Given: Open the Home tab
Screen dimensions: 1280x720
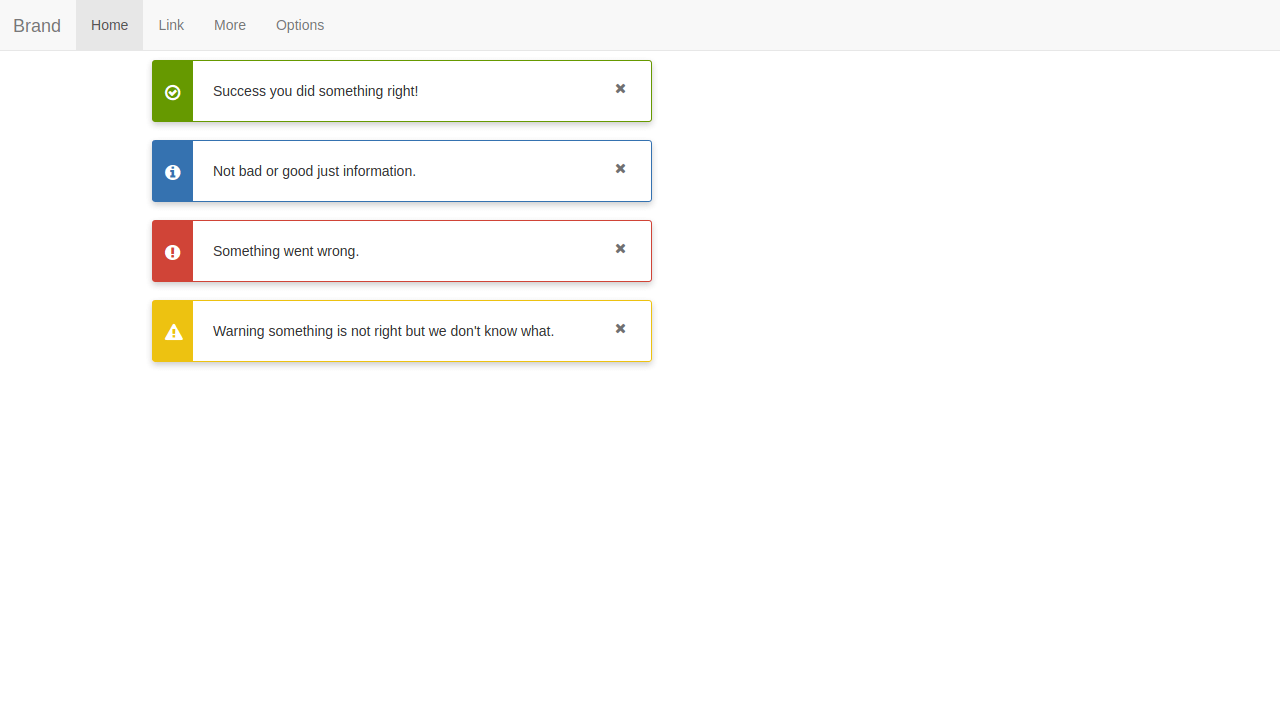Looking at the screenshot, I should [109, 25].
